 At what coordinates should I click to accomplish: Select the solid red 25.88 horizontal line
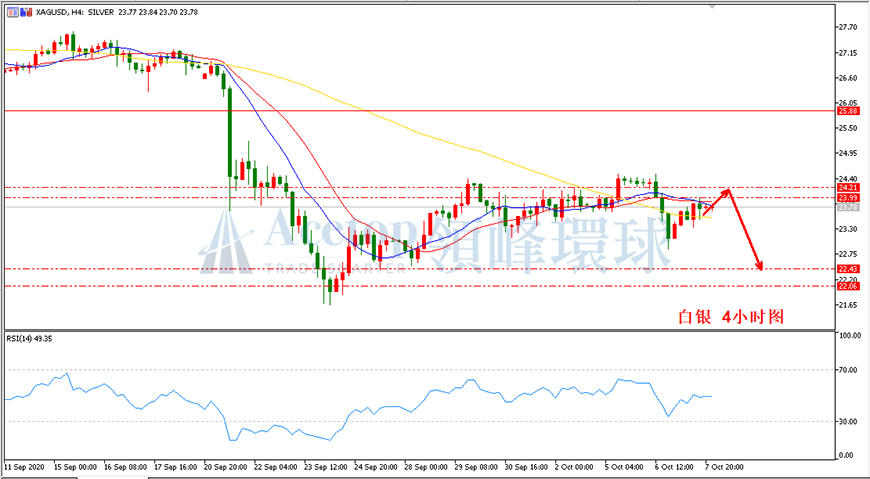pos(421,111)
